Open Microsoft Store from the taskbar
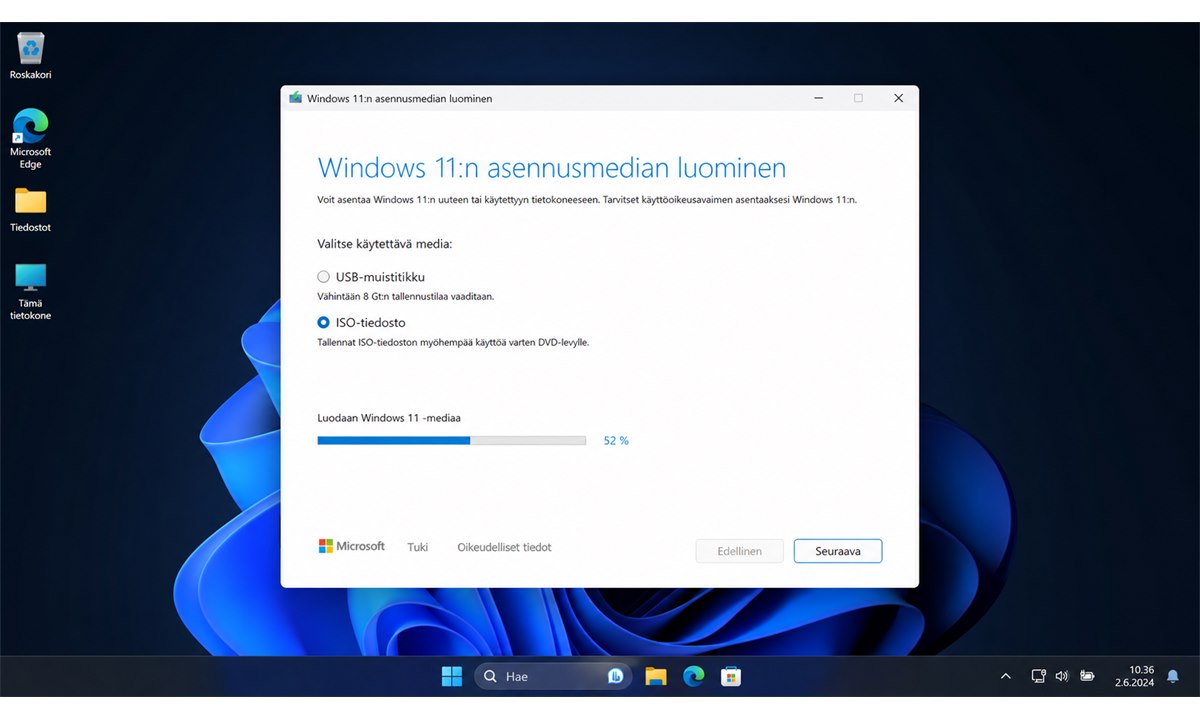Screen dimensions: 1200x720 [732, 676]
